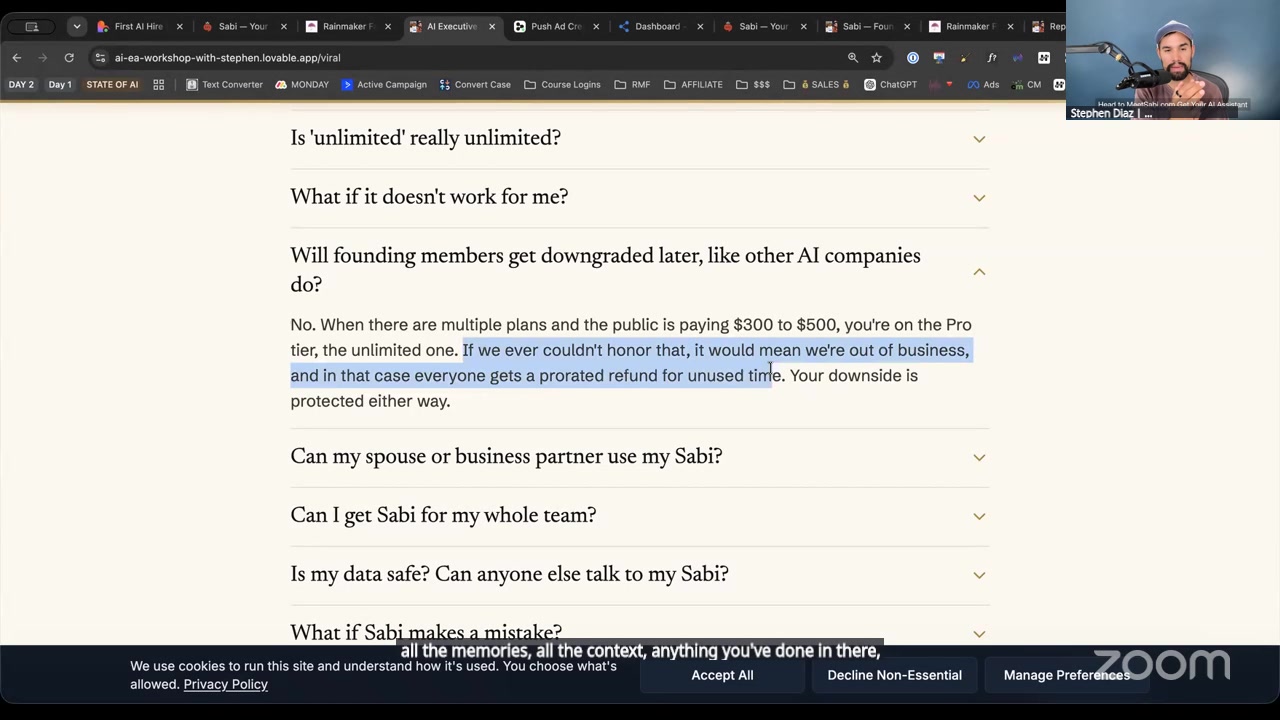Bookmark this page with the star icon
Viewport: 1280px width, 720px height.
[877, 58]
